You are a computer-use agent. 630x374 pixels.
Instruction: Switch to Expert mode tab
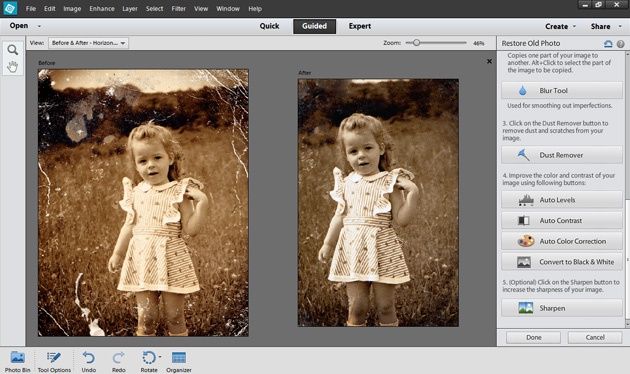click(x=360, y=26)
